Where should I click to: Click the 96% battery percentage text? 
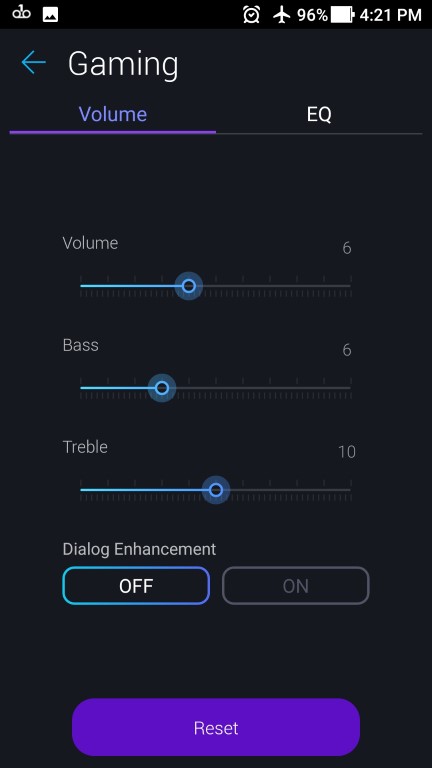[312, 15]
